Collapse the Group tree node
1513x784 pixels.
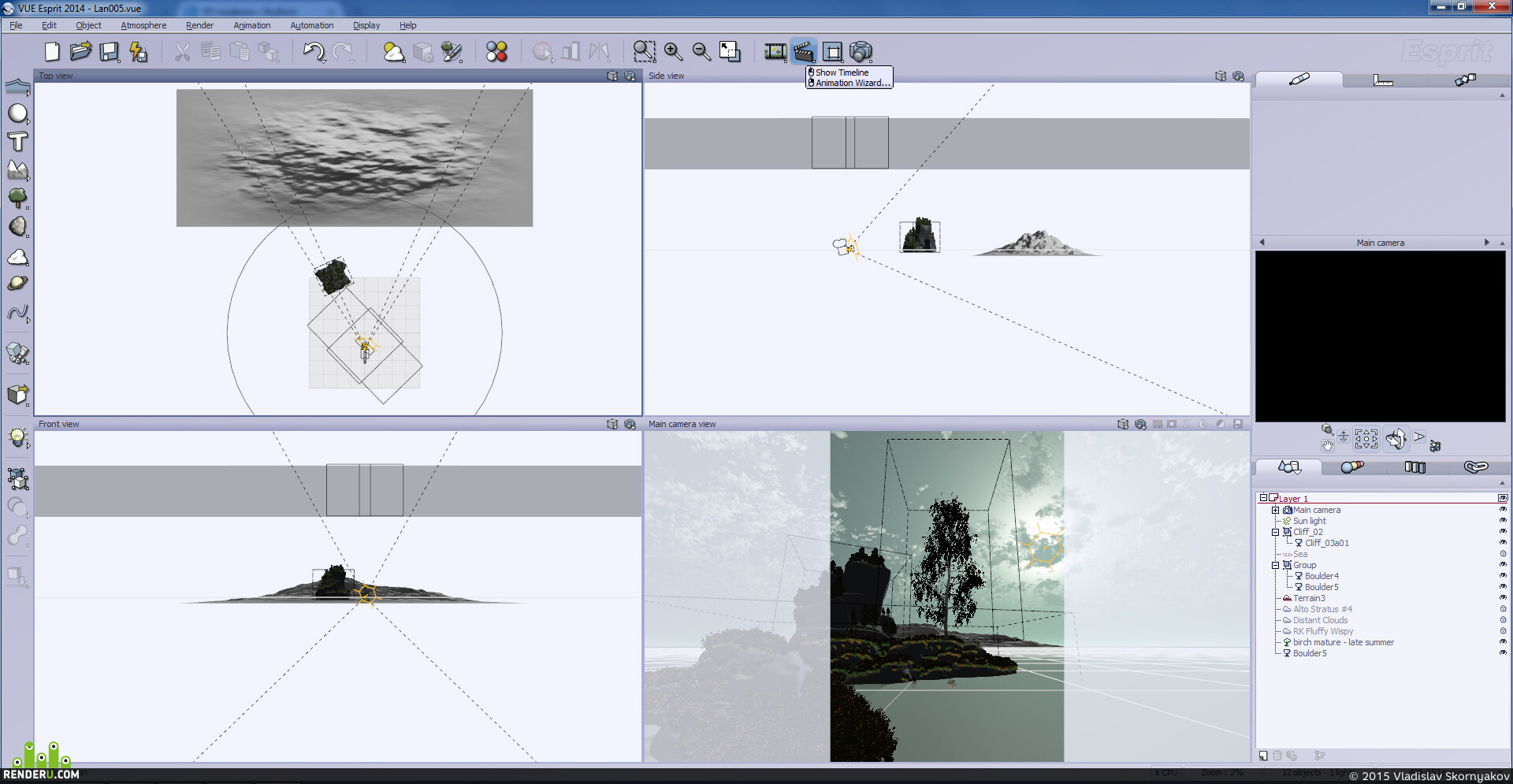coord(1275,565)
